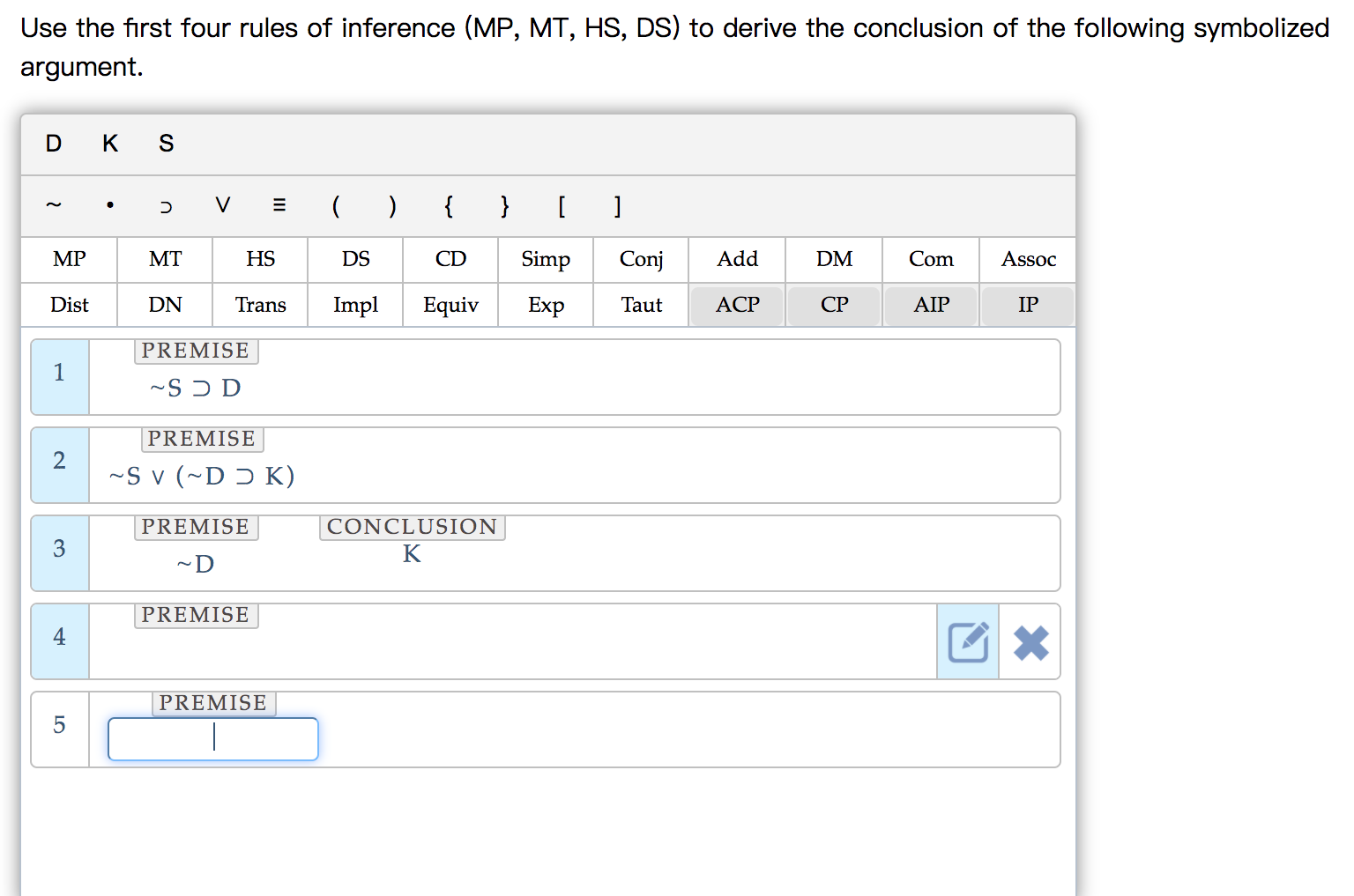Select the letter D proposition button
This screenshot has width=1354, height=896.
coord(53,144)
